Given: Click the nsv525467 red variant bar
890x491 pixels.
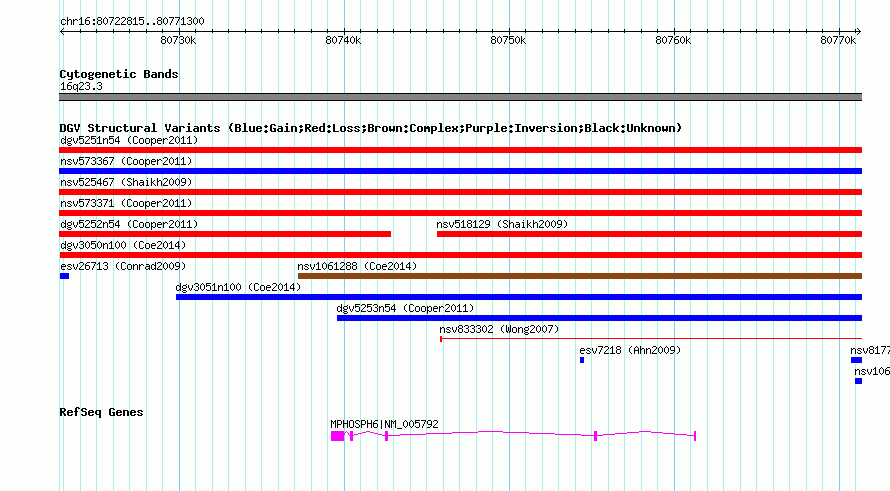Looking at the screenshot, I should coord(460,192).
